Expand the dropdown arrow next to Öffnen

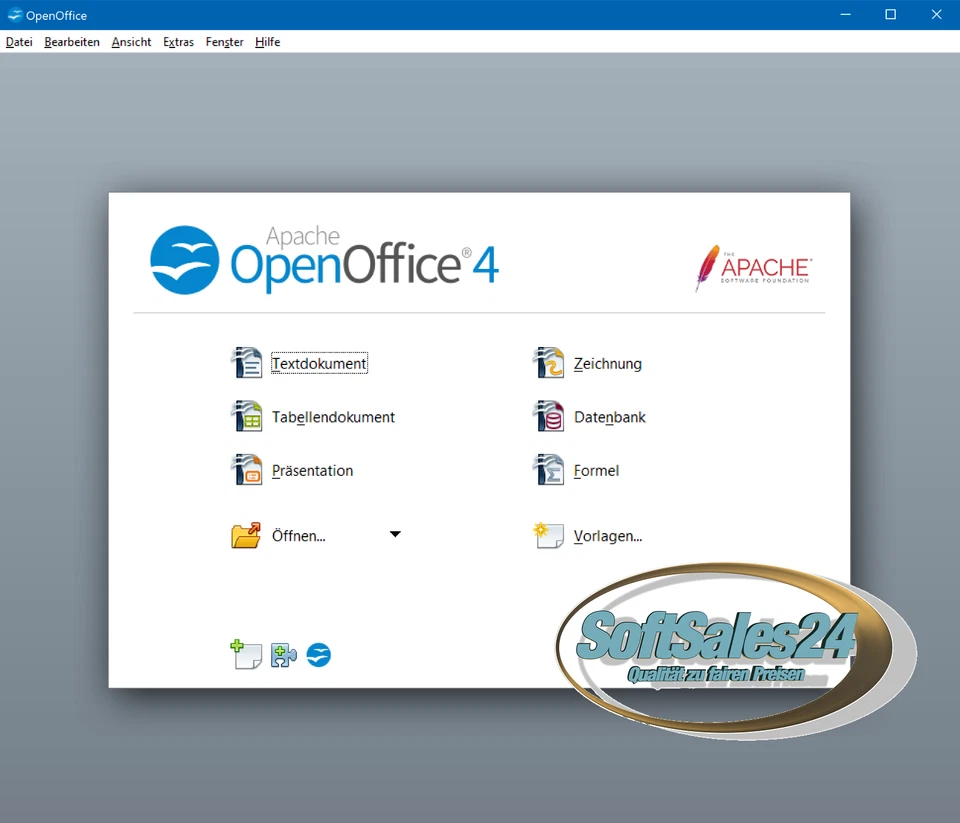tap(395, 534)
